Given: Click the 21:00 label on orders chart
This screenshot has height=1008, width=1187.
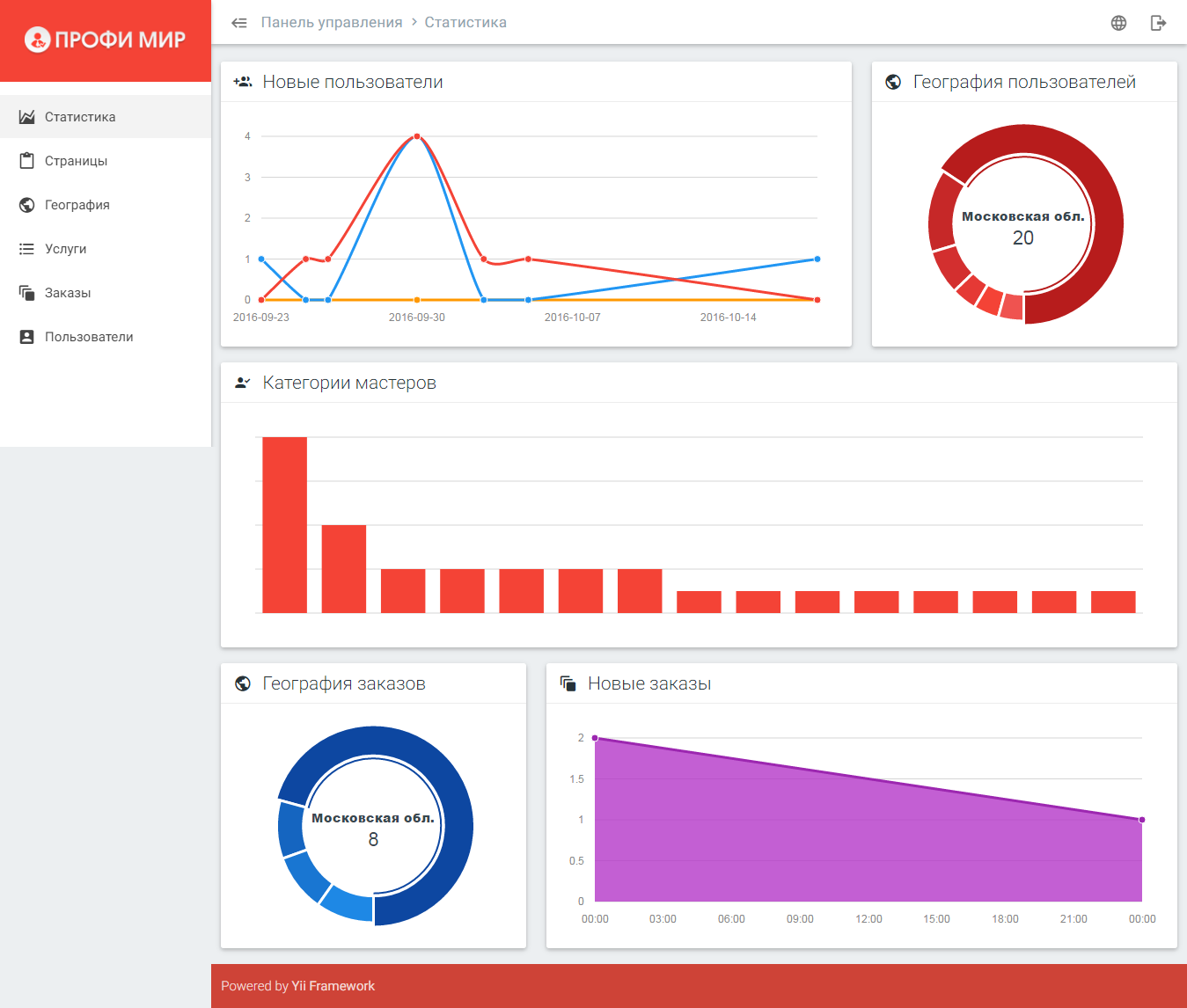Looking at the screenshot, I should point(1073,919).
